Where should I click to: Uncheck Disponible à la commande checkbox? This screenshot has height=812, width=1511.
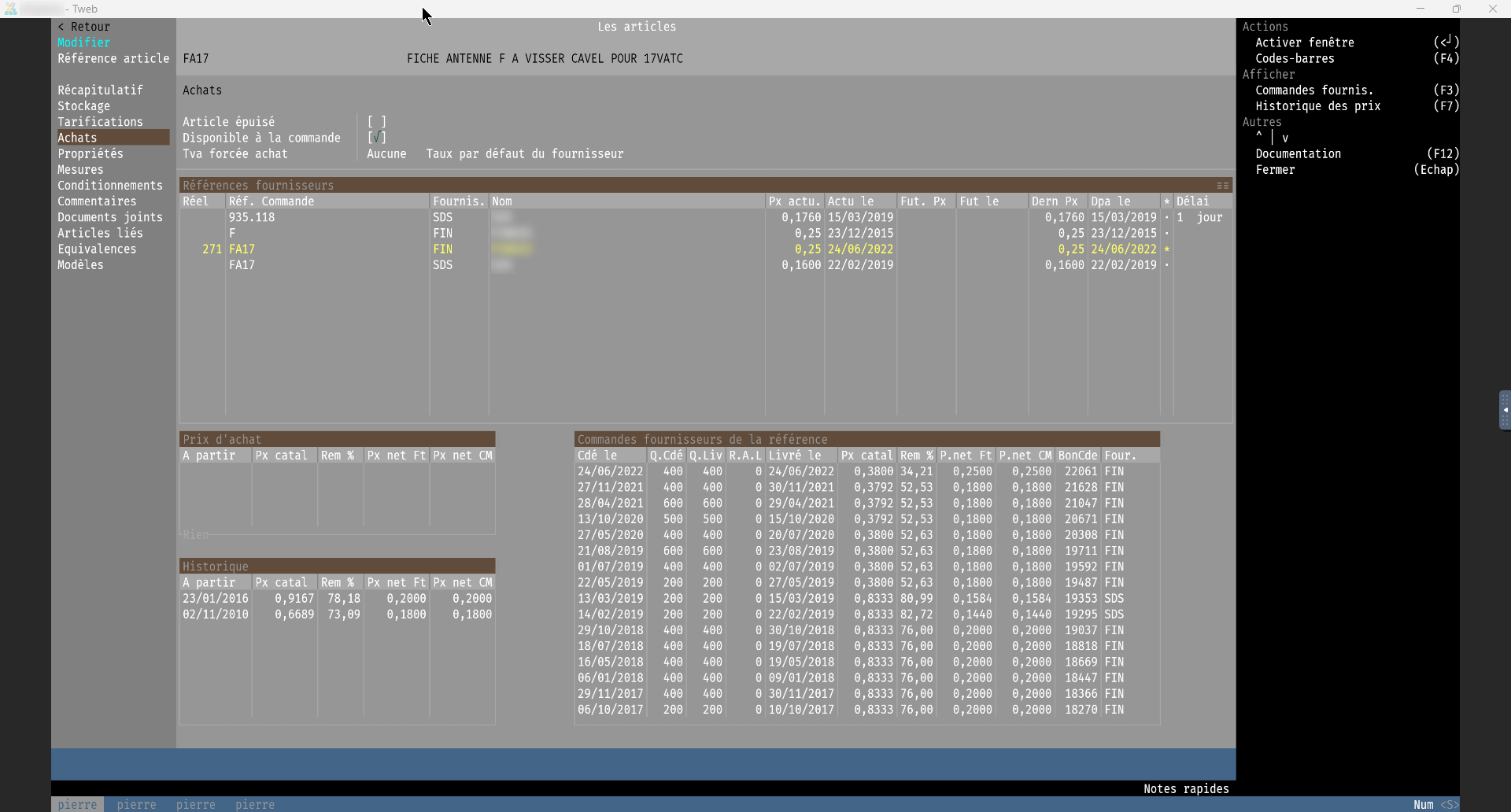(376, 138)
